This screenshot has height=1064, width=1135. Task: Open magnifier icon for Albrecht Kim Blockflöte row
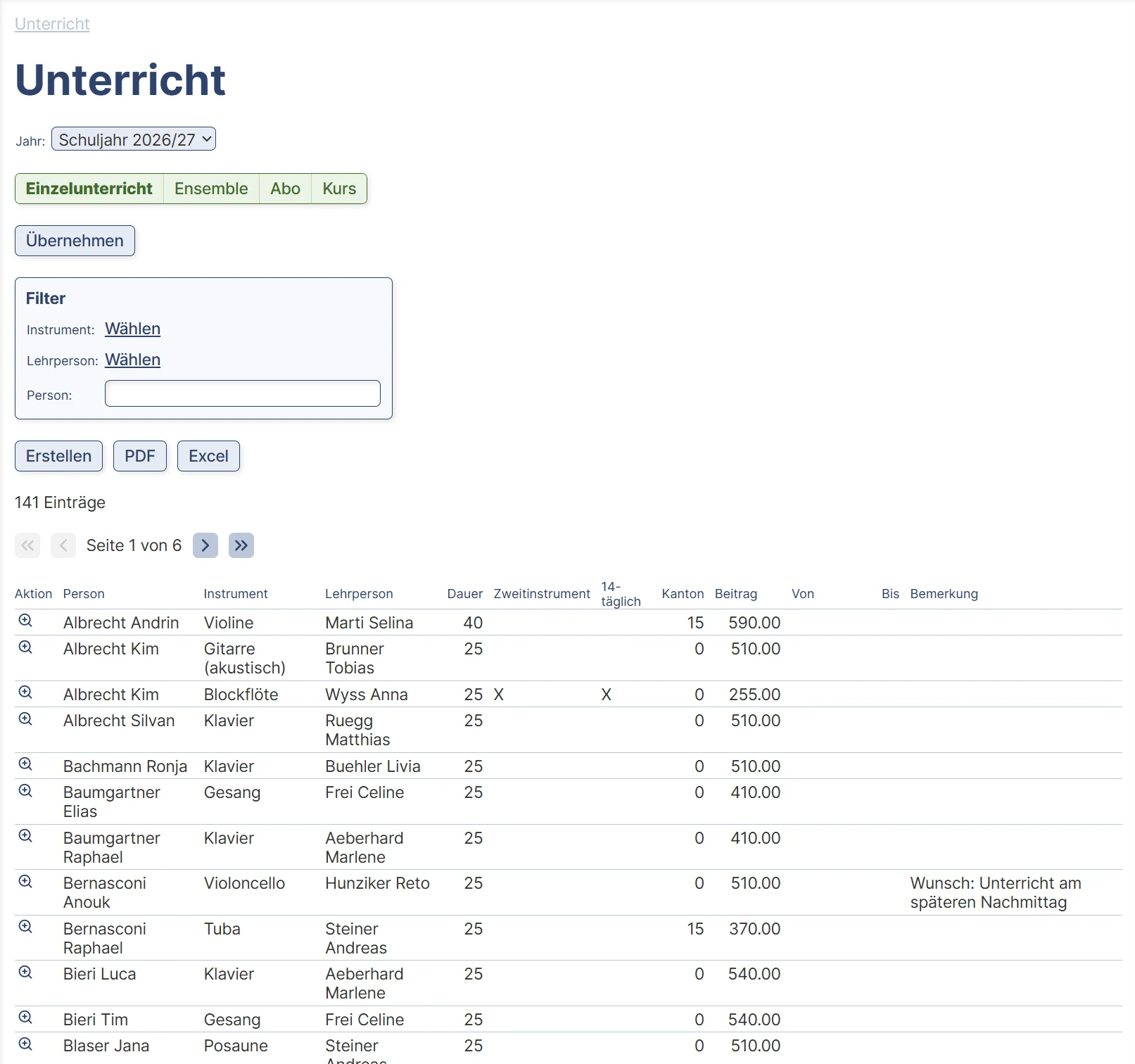[25, 692]
